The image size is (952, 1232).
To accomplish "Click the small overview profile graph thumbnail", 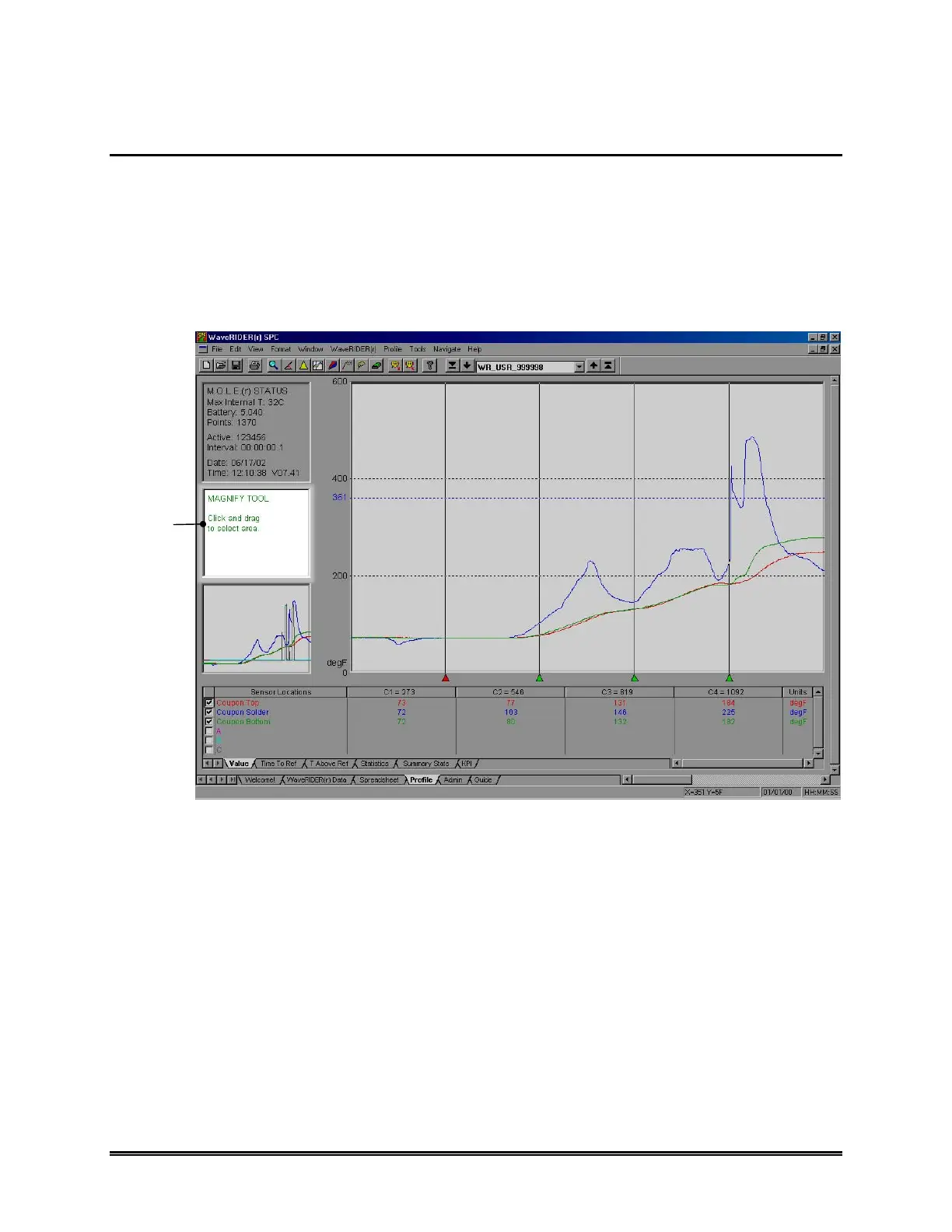I will click(x=257, y=628).
